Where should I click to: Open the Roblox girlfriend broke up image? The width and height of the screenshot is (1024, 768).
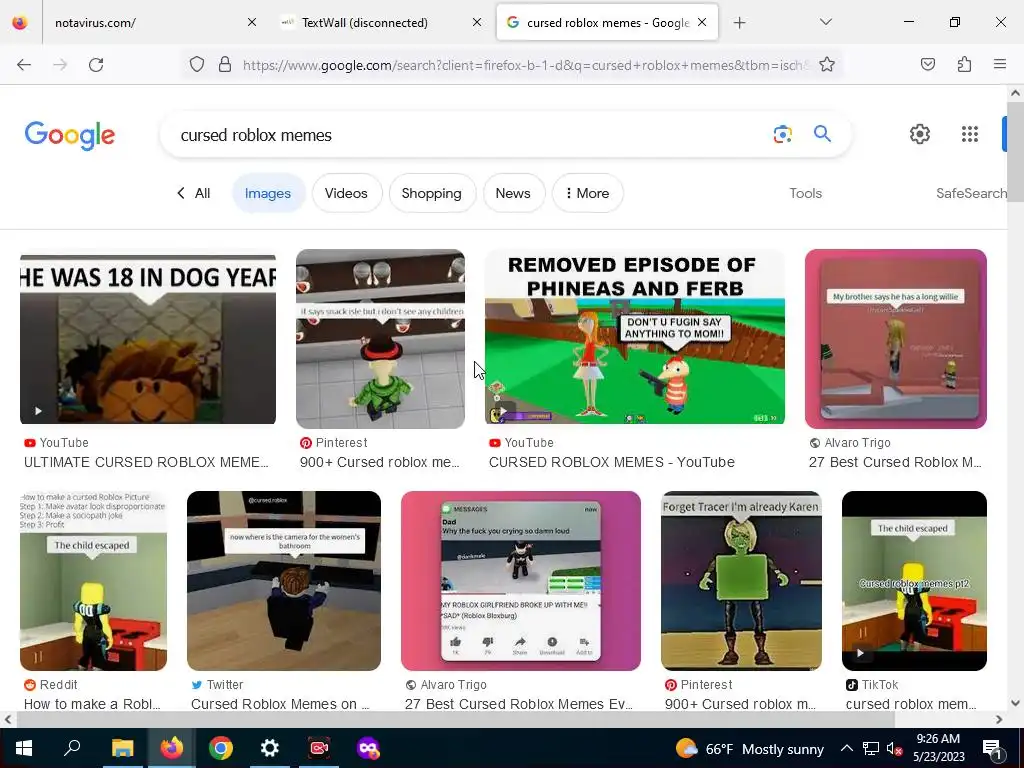[521, 581]
